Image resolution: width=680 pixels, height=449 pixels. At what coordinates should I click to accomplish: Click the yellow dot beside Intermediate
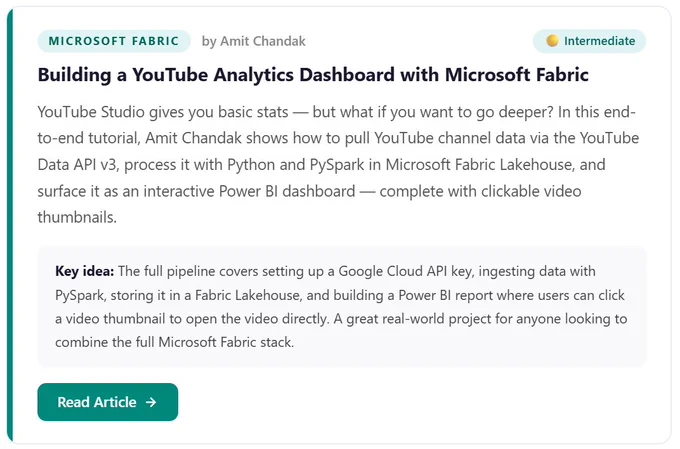[552, 41]
